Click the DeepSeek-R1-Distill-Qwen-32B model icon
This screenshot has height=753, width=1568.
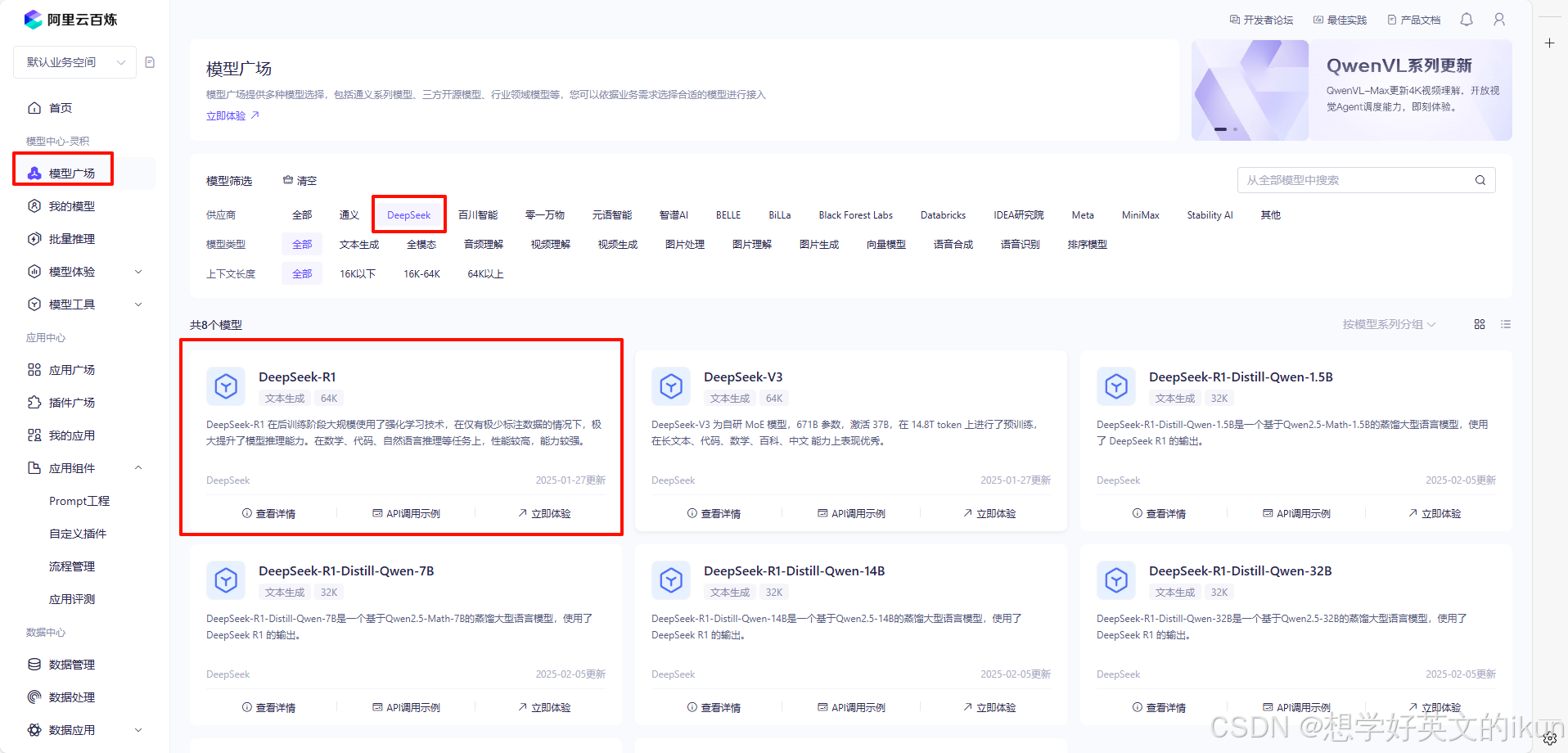[1116, 579]
